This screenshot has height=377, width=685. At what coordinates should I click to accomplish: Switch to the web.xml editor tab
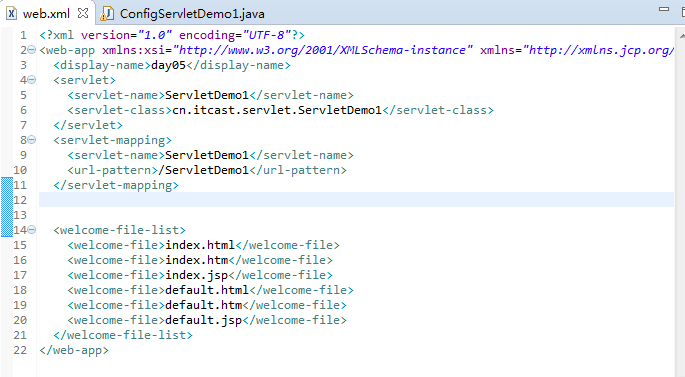tap(46, 14)
